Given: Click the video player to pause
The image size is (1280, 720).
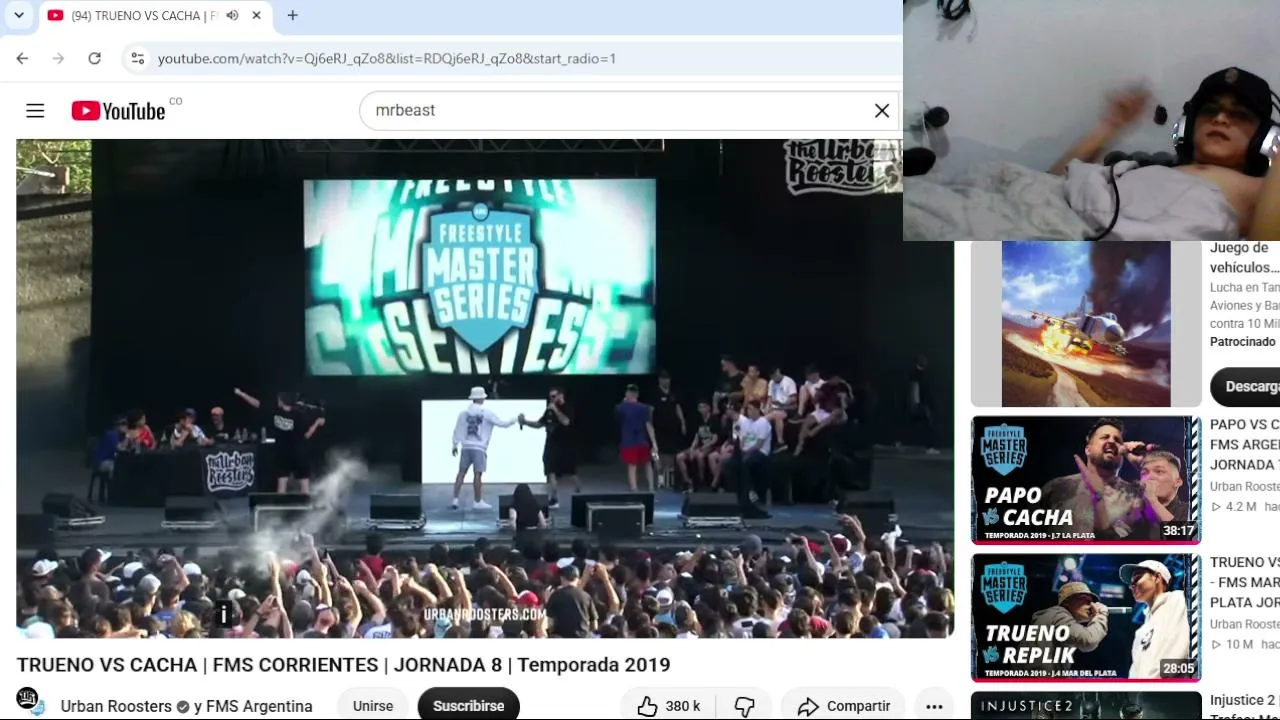Looking at the screenshot, I should [485, 388].
